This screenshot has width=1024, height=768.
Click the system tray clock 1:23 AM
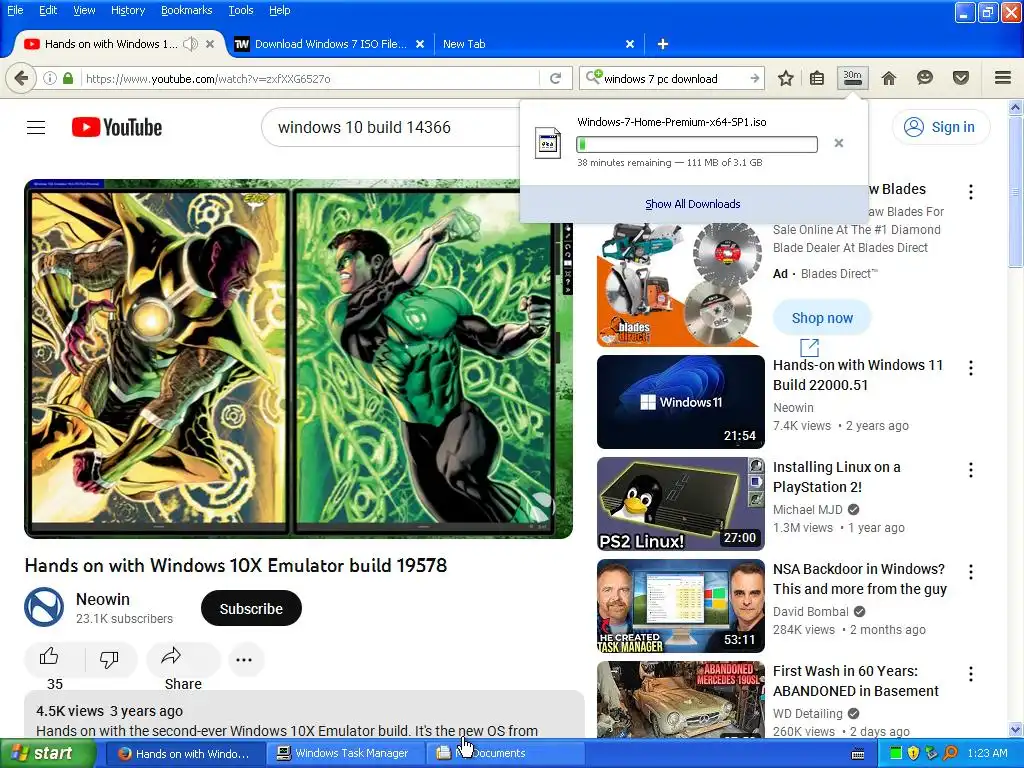click(987, 753)
